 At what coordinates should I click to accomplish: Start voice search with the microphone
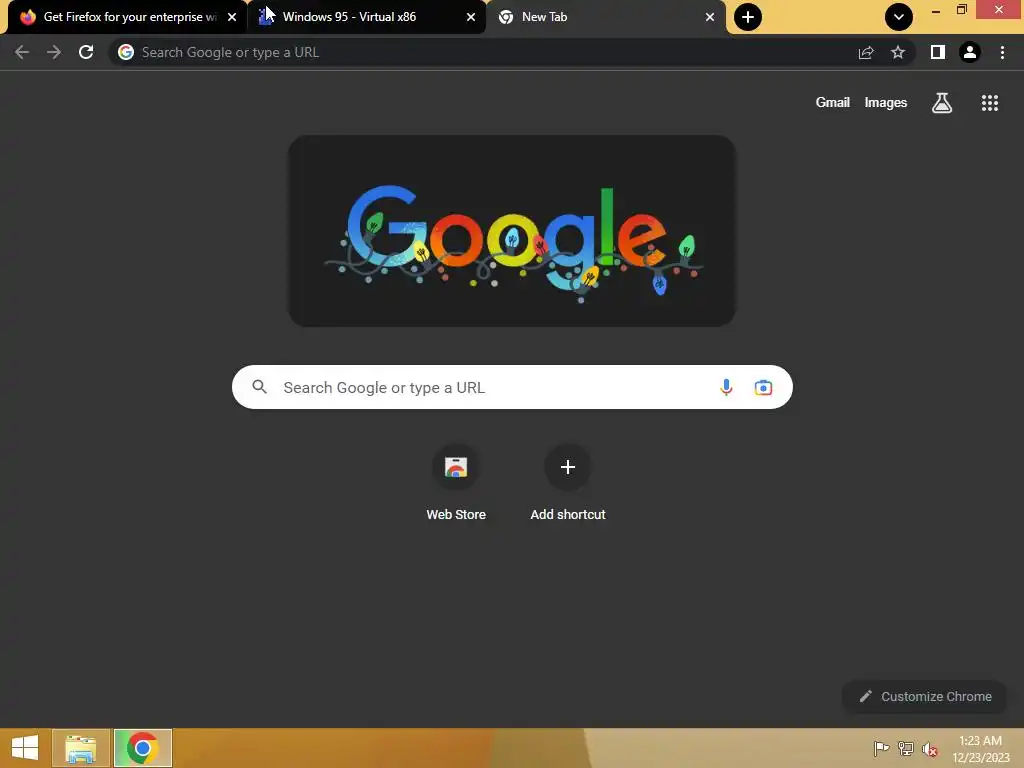[x=726, y=387]
